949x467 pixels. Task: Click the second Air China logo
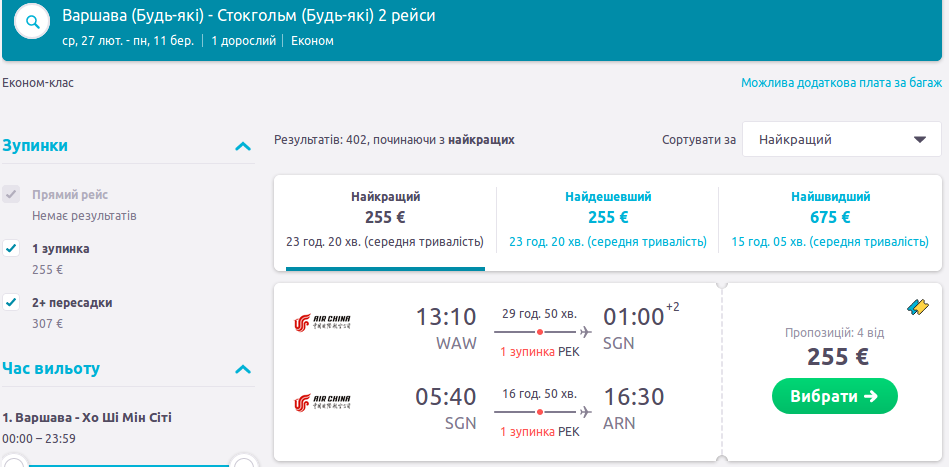tap(321, 403)
